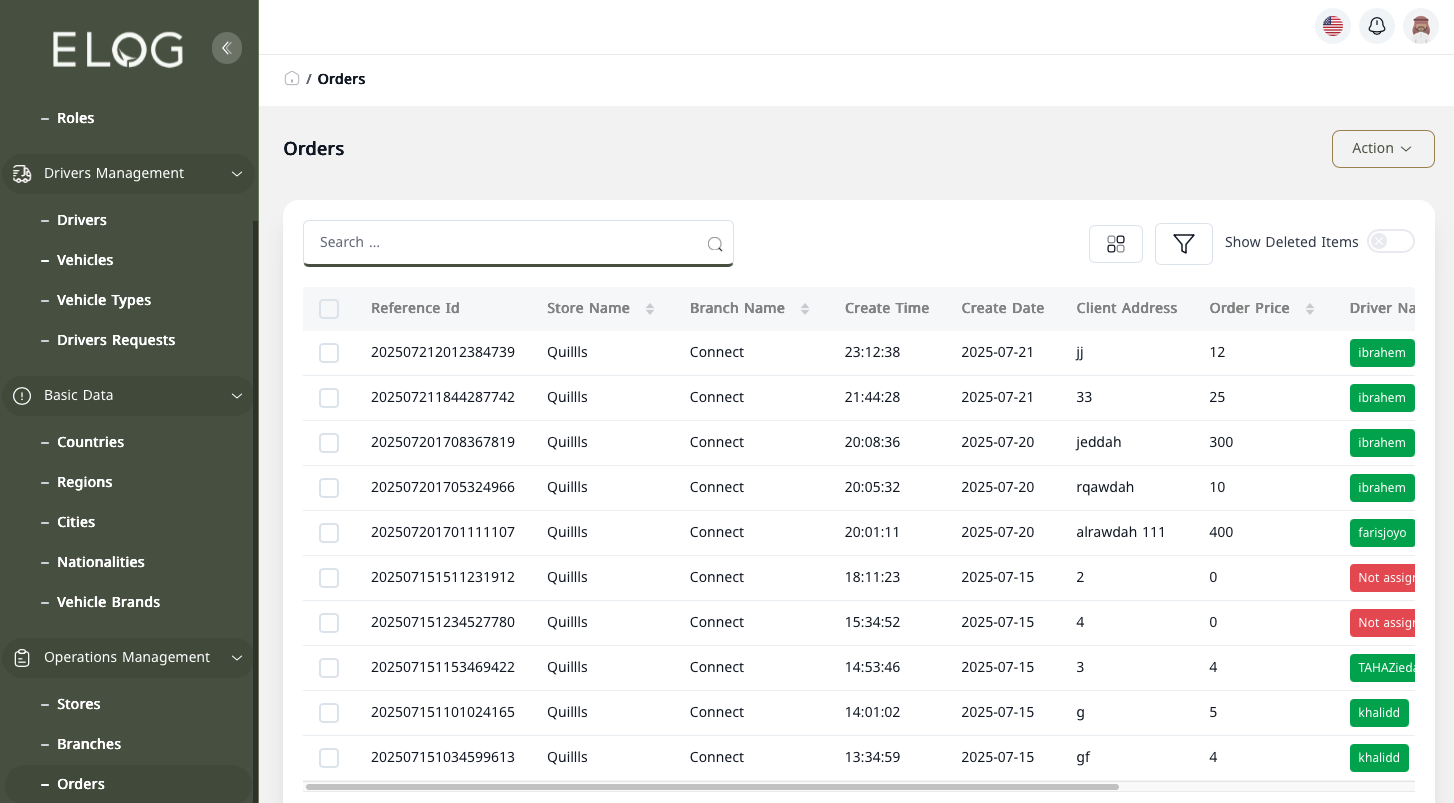The width and height of the screenshot is (1454, 803).
Task: Select the header checkbox to choose all orders
Action: (329, 308)
